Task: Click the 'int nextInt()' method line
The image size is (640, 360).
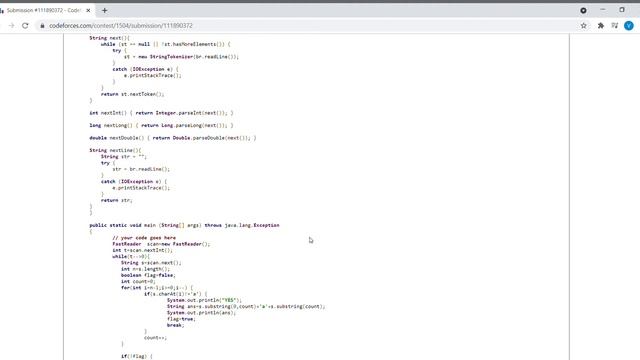Action: [x=161, y=113]
